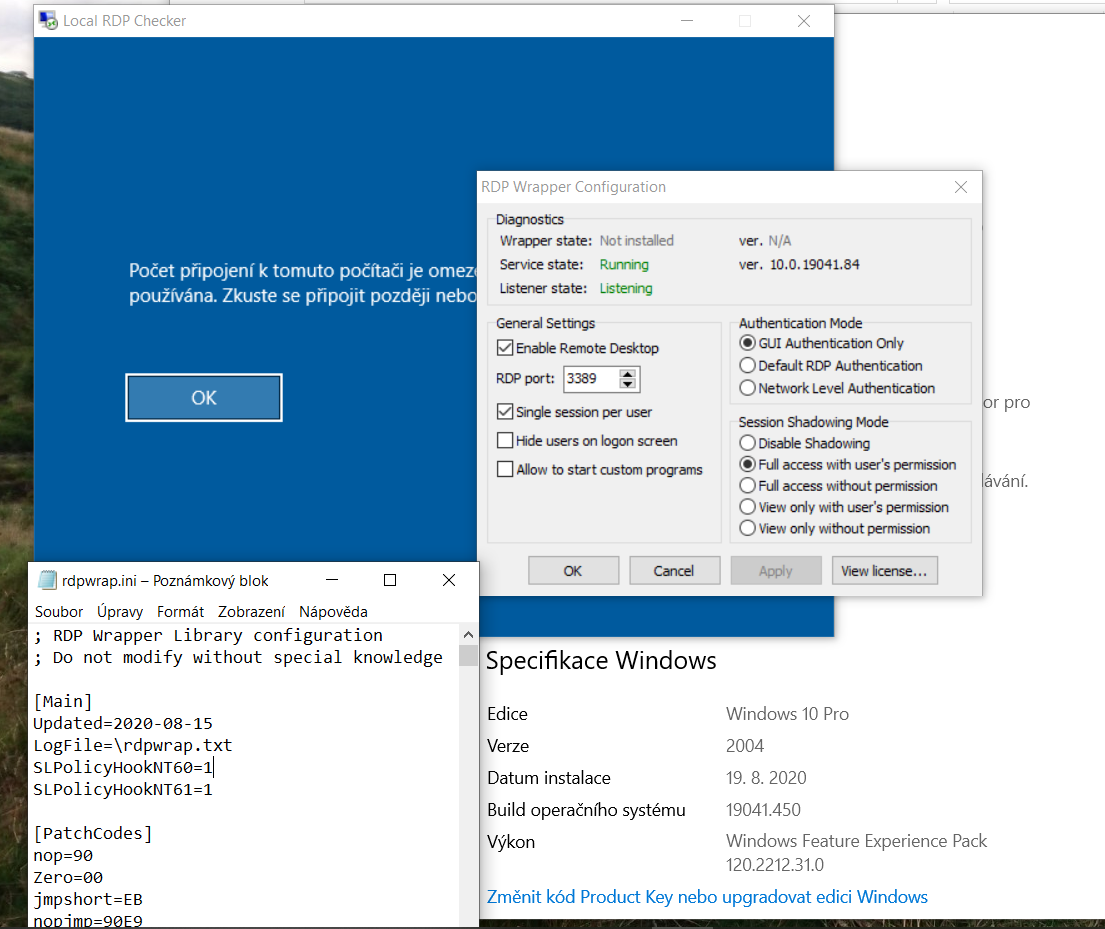Viewport: 1105px width, 929px height.
Task: Click the jmpshort=EB line
Action: [88, 899]
